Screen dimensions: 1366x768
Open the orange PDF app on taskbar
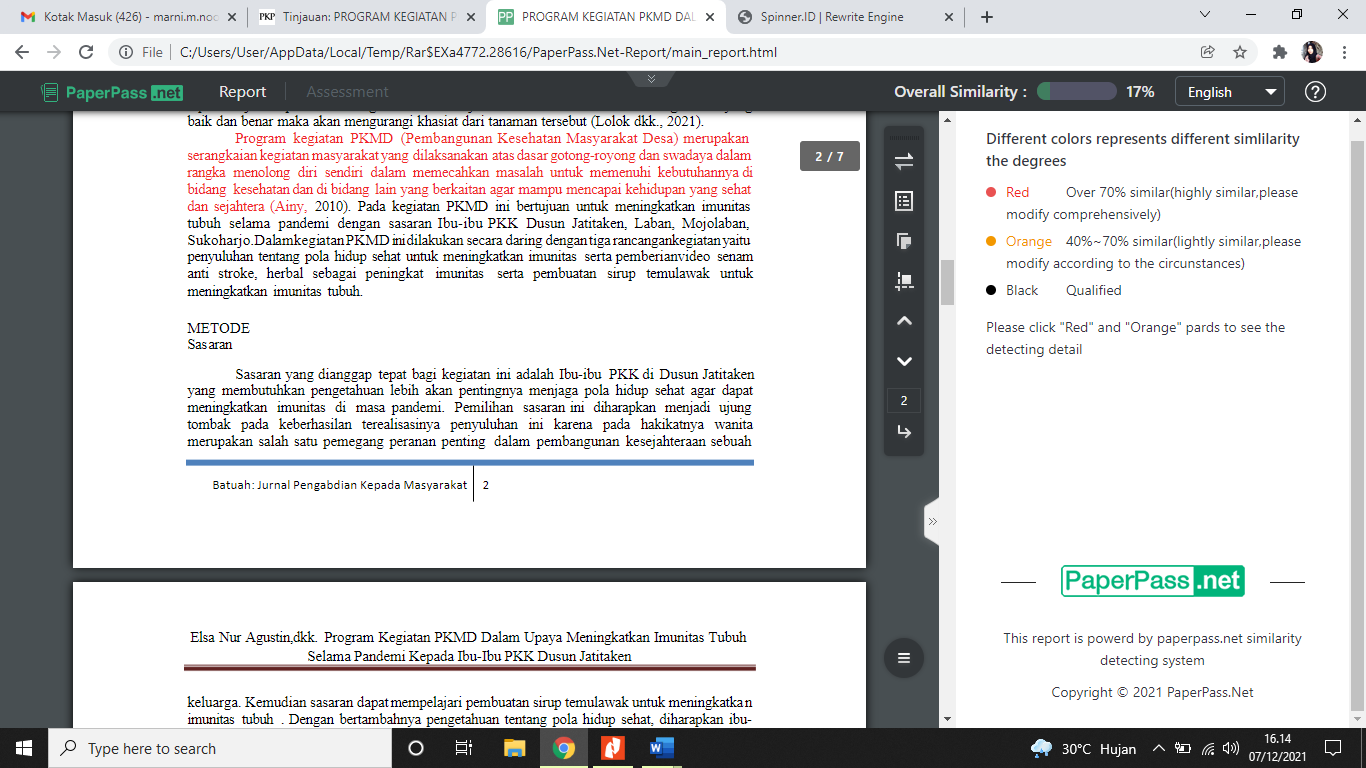pos(612,748)
